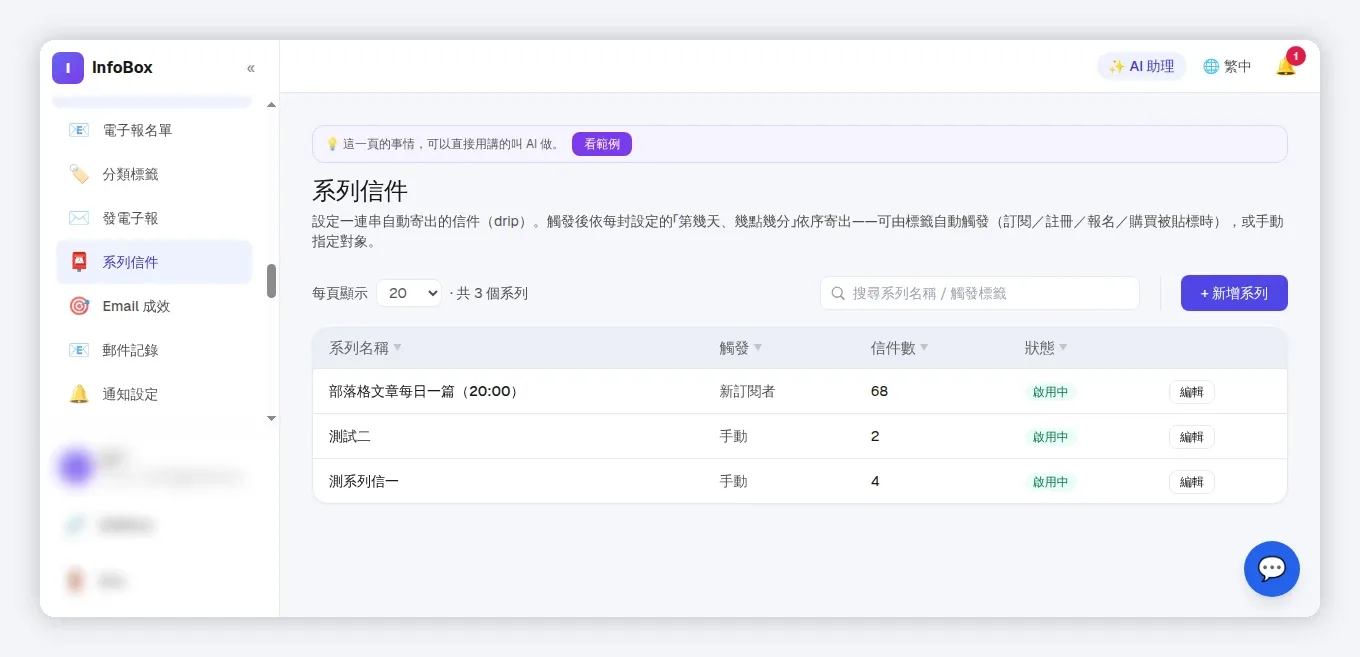Click the 新訂閱者 trigger cell

pos(748,391)
